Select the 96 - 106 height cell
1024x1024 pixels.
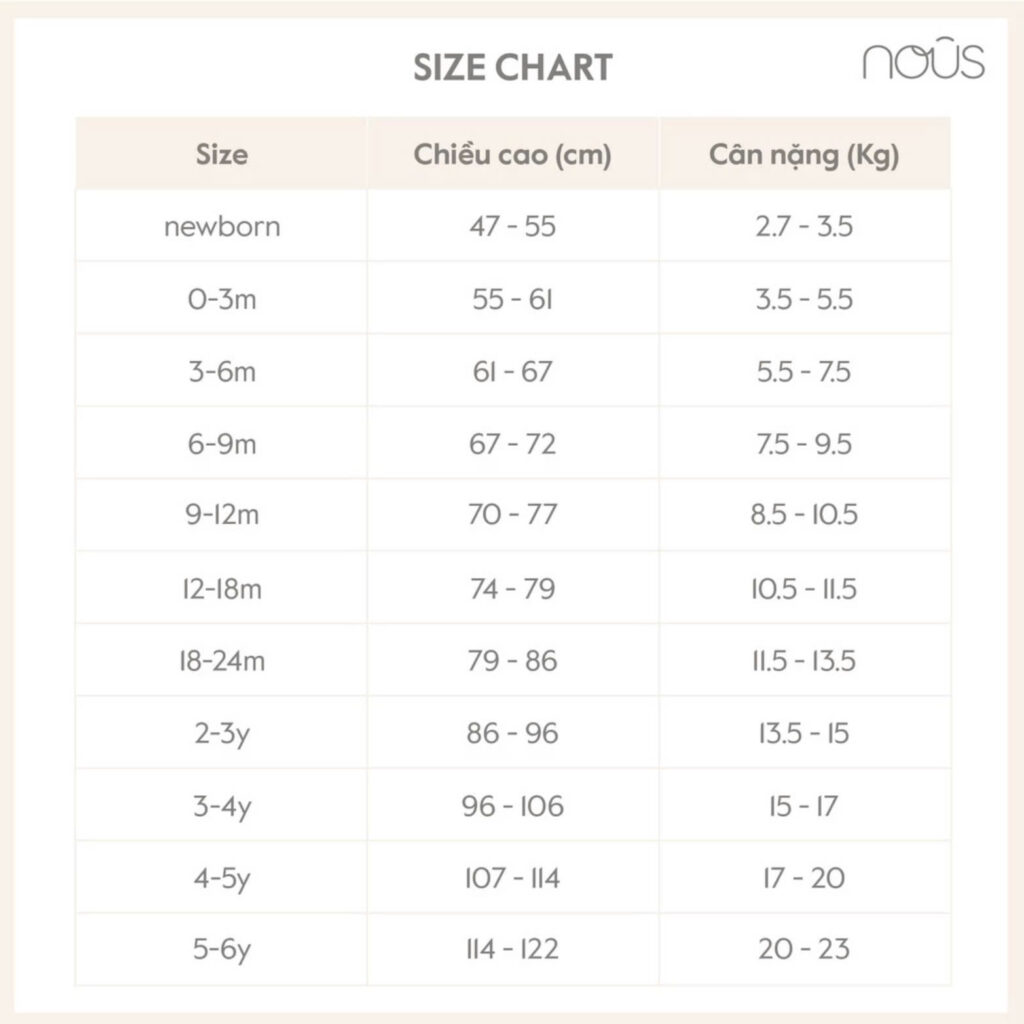[513, 806]
